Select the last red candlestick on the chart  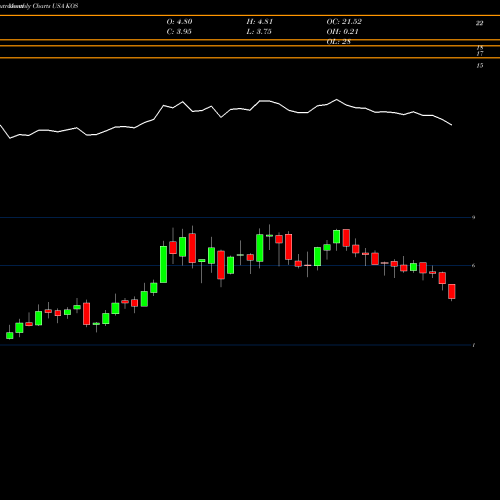tap(452, 291)
